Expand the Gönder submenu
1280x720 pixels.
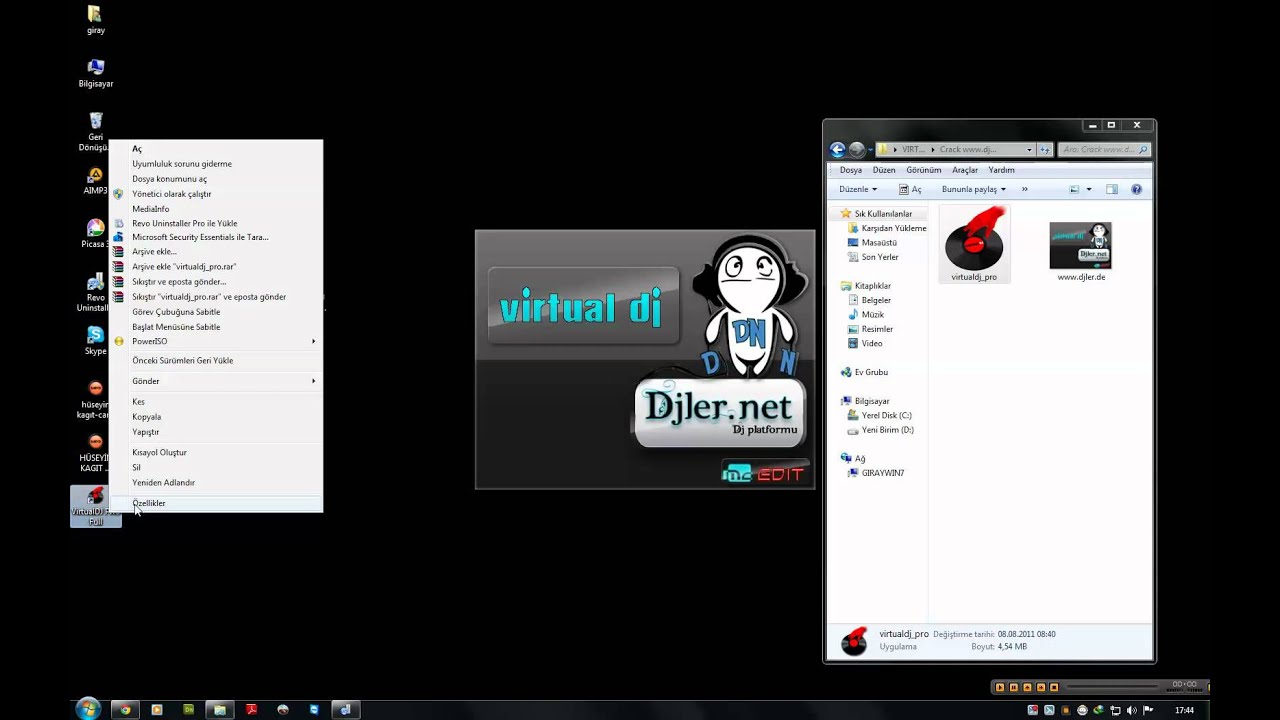(x=215, y=381)
